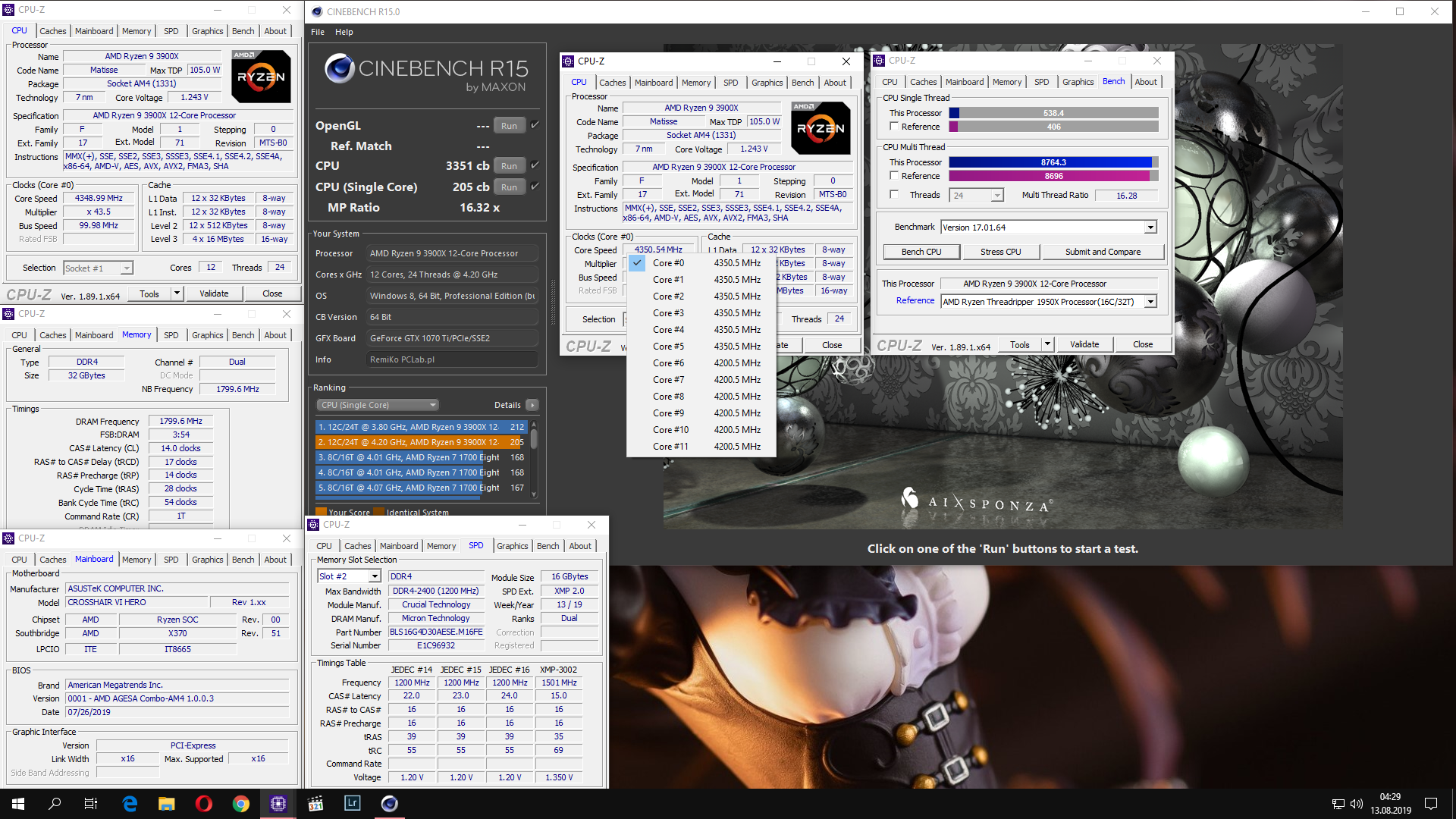Open Windows search from the taskbar

55,804
